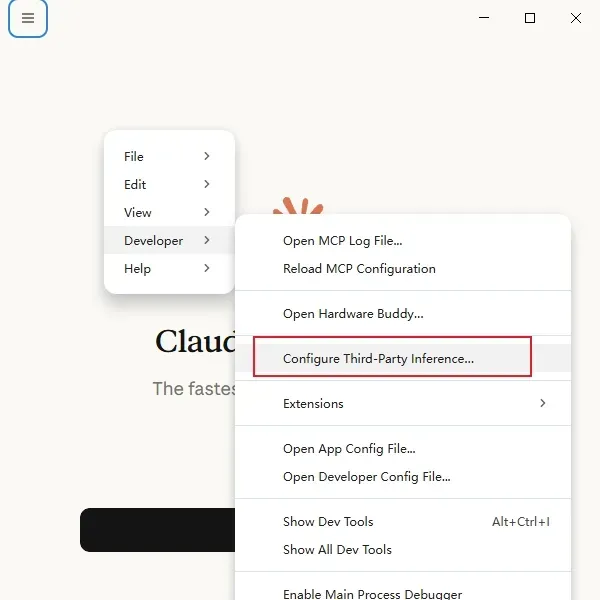Click the black button behind the menu
600x600 pixels.
coord(157,530)
